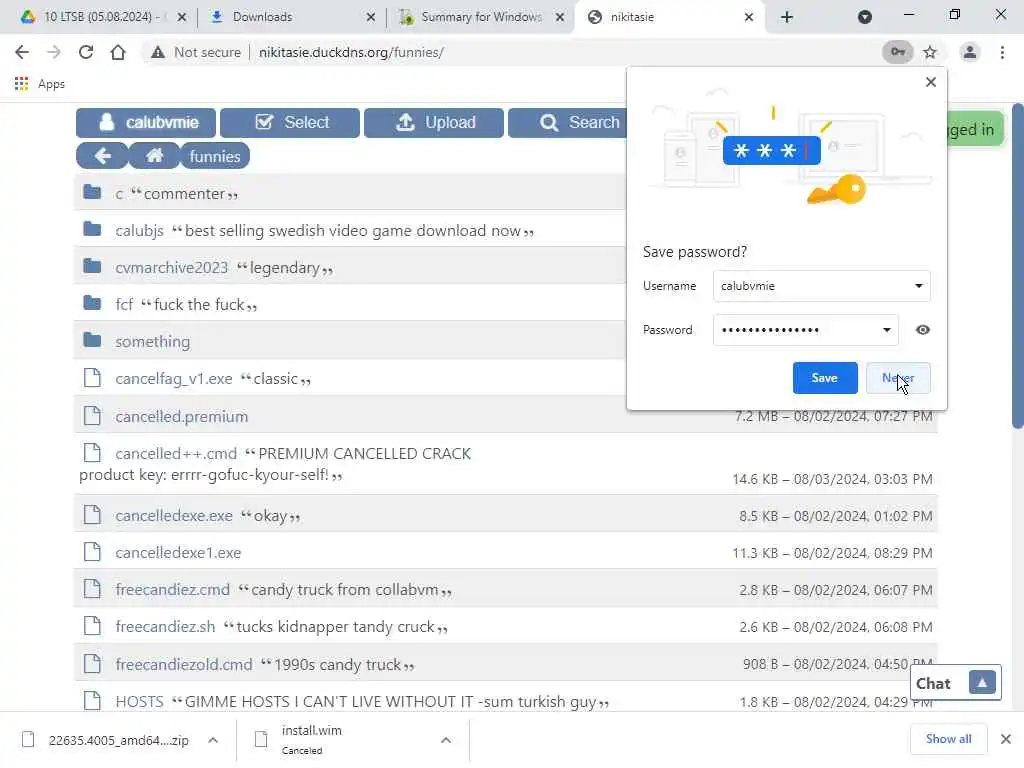Viewport: 1024px width, 768px height.
Task: Open the password key icon in address bar
Action: click(x=897, y=52)
